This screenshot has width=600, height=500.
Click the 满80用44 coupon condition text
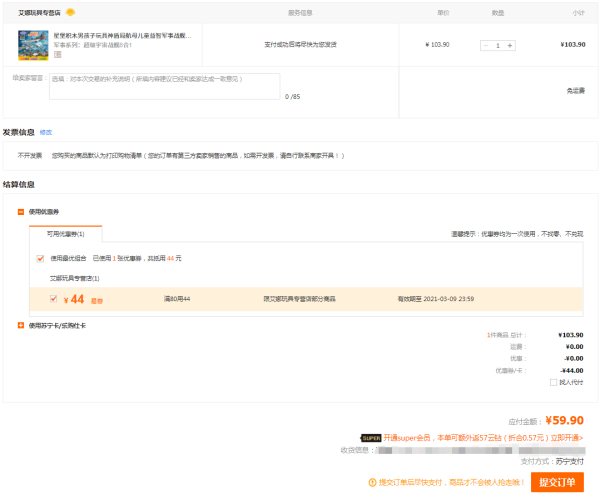[x=177, y=299]
